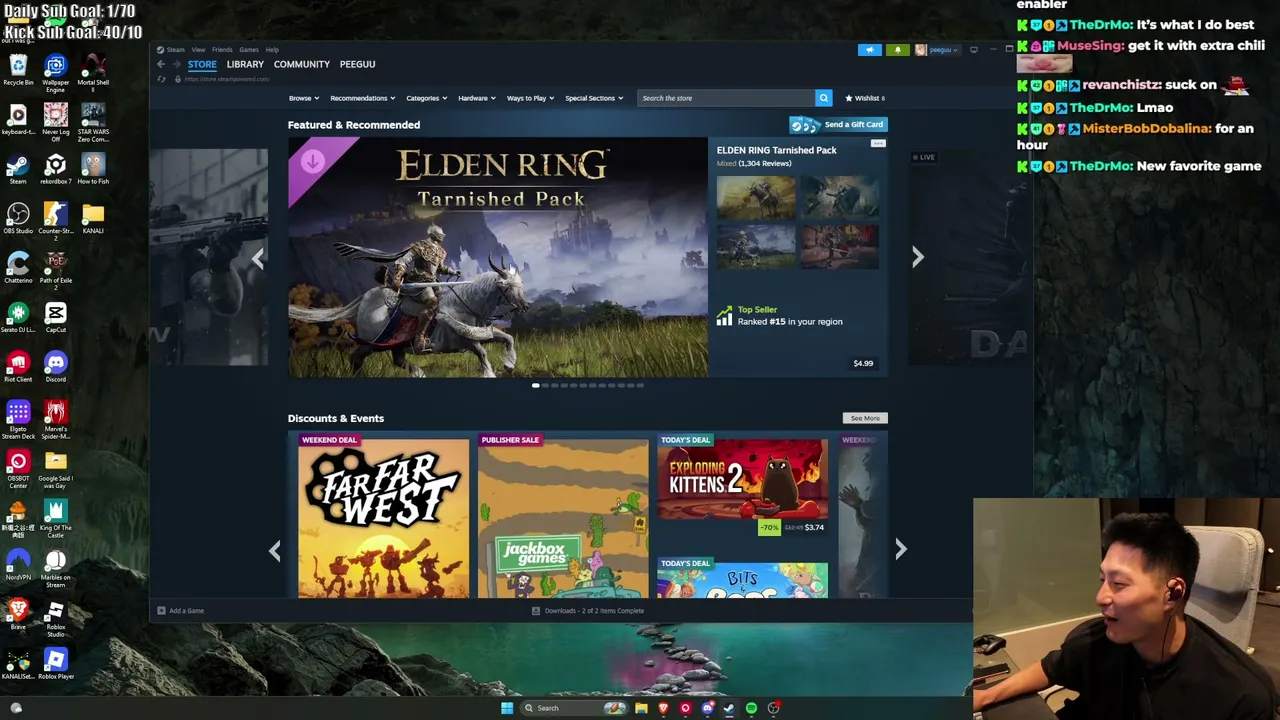Expand the Browse dropdown in store
The width and height of the screenshot is (1280, 720).
coord(304,98)
